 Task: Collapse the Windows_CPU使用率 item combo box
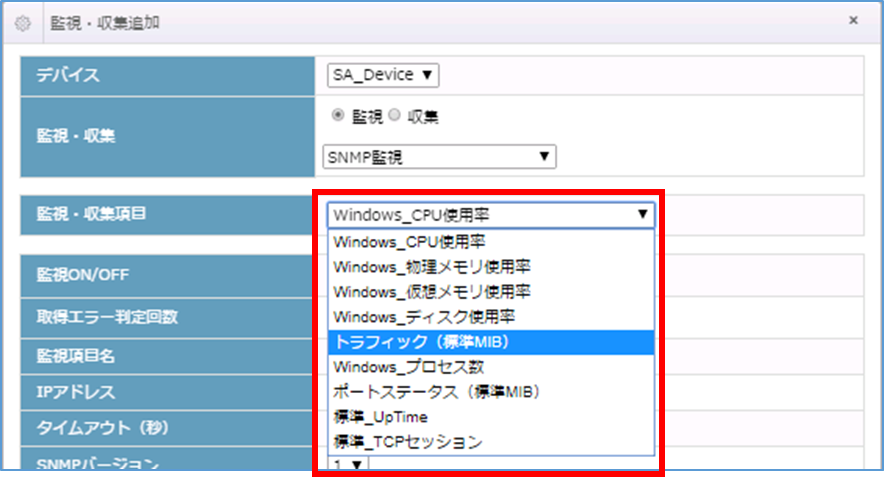[x=491, y=215]
